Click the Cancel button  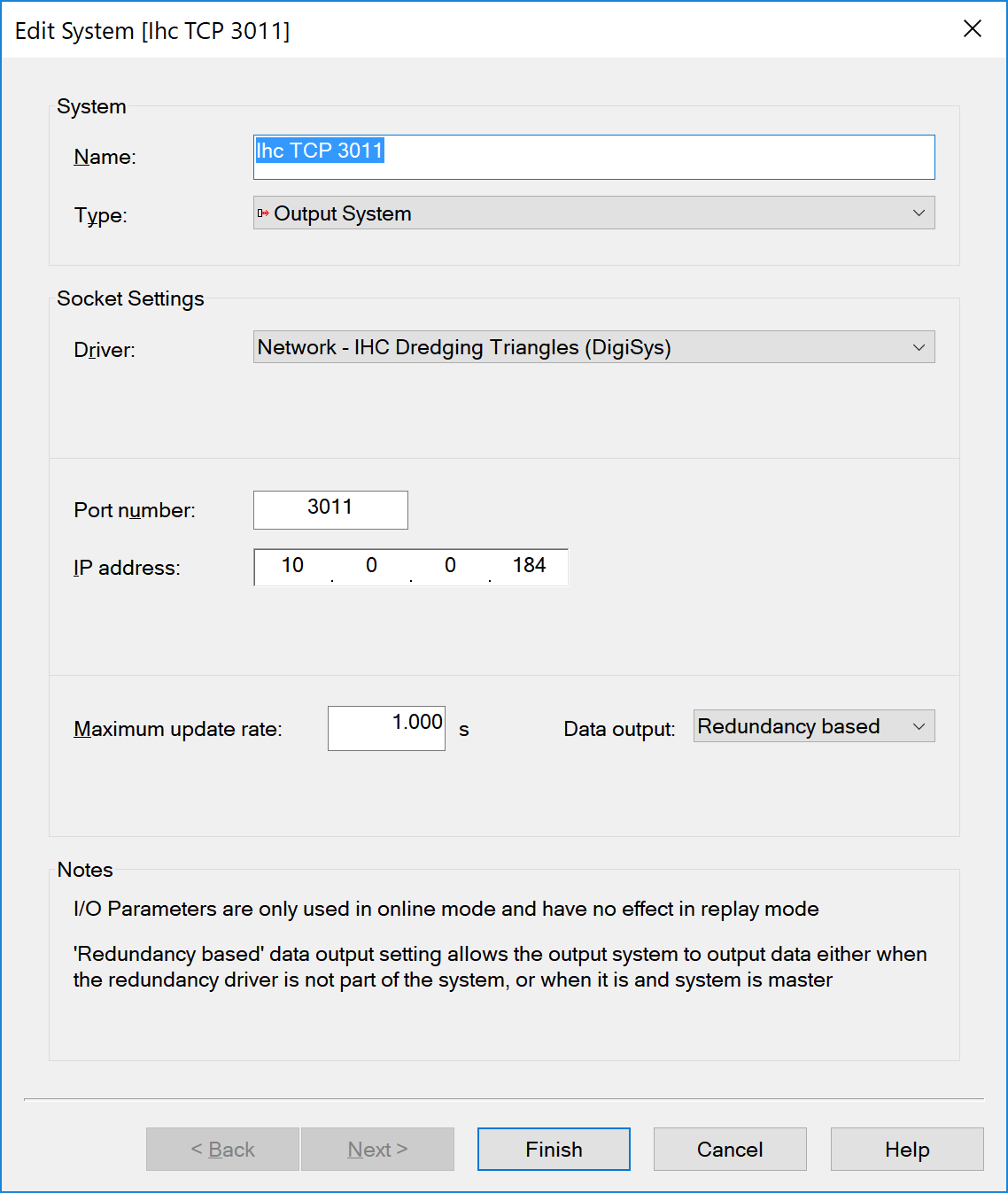(730, 1149)
